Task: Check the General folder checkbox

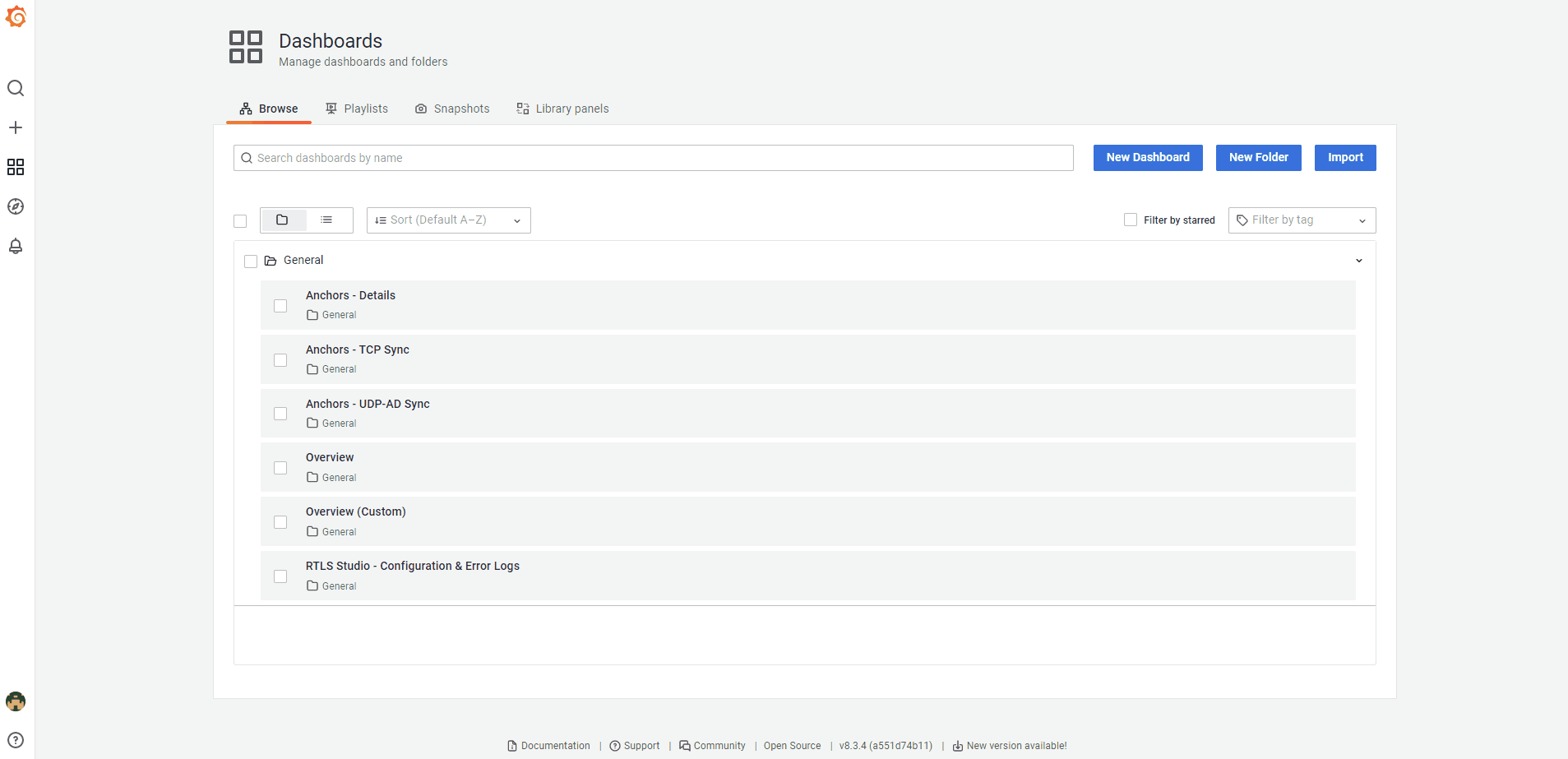Action: [251, 261]
